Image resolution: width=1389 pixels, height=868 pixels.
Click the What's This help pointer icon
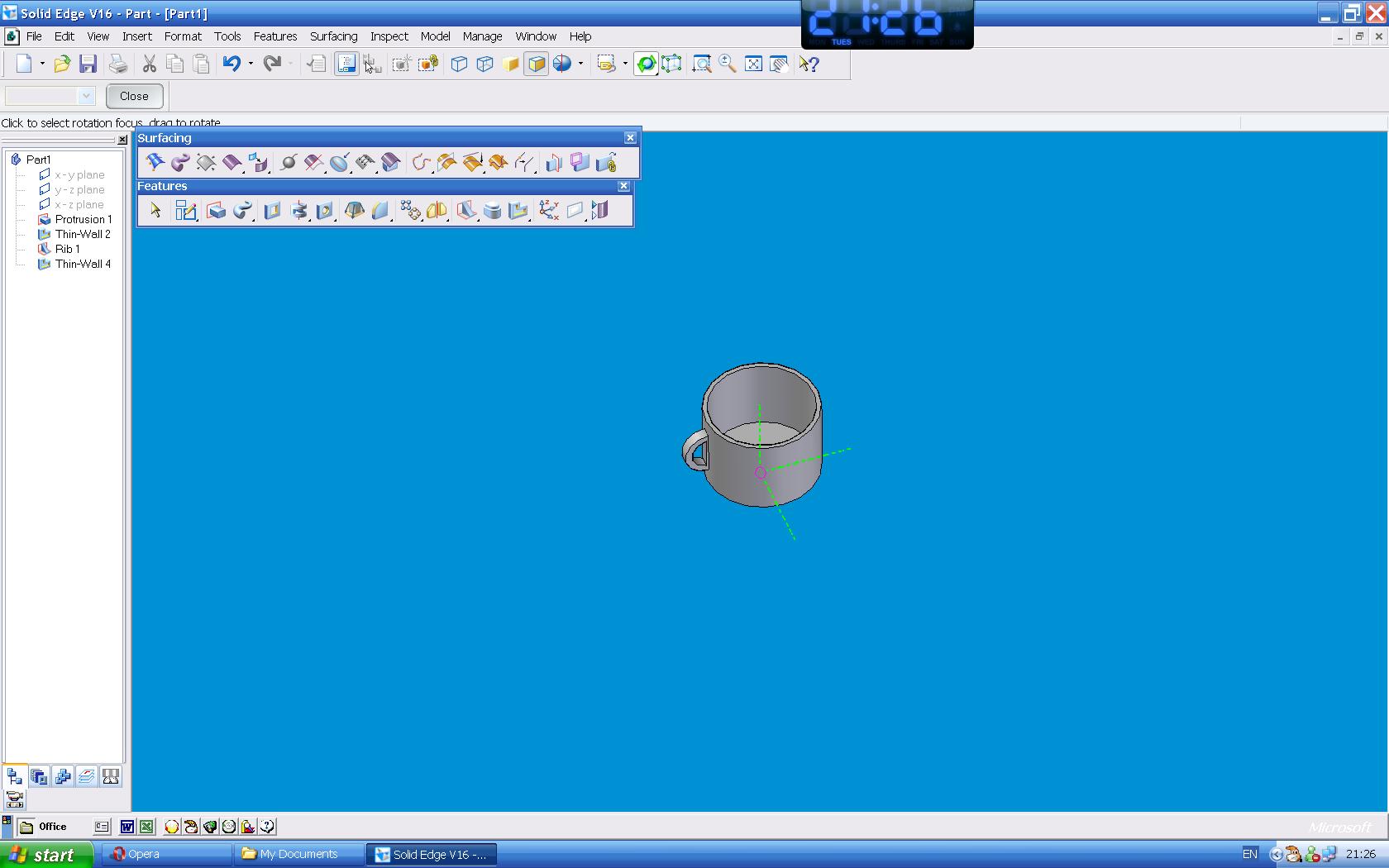(809, 64)
